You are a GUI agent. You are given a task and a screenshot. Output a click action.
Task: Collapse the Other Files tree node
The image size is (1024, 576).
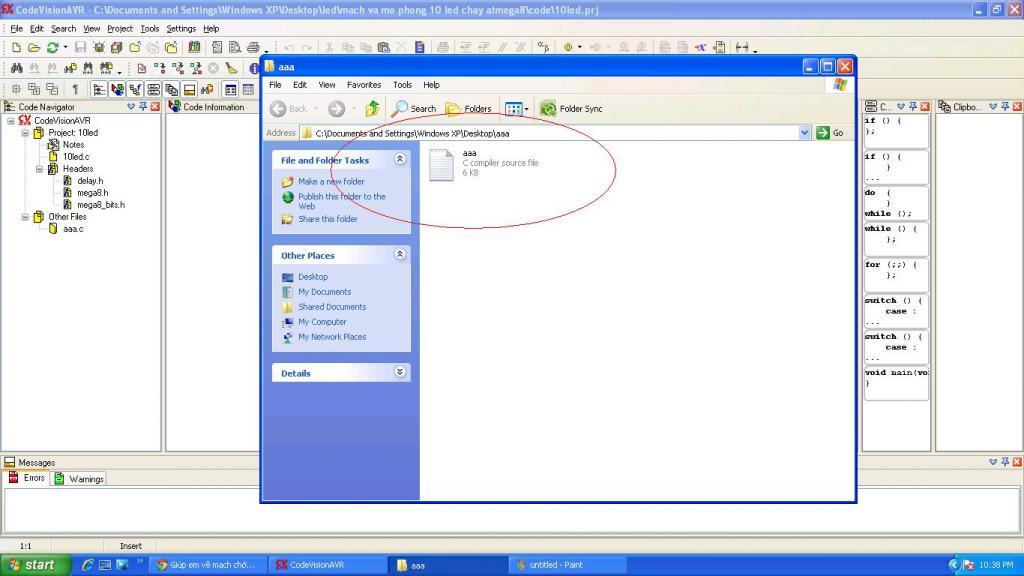(25, 217)
